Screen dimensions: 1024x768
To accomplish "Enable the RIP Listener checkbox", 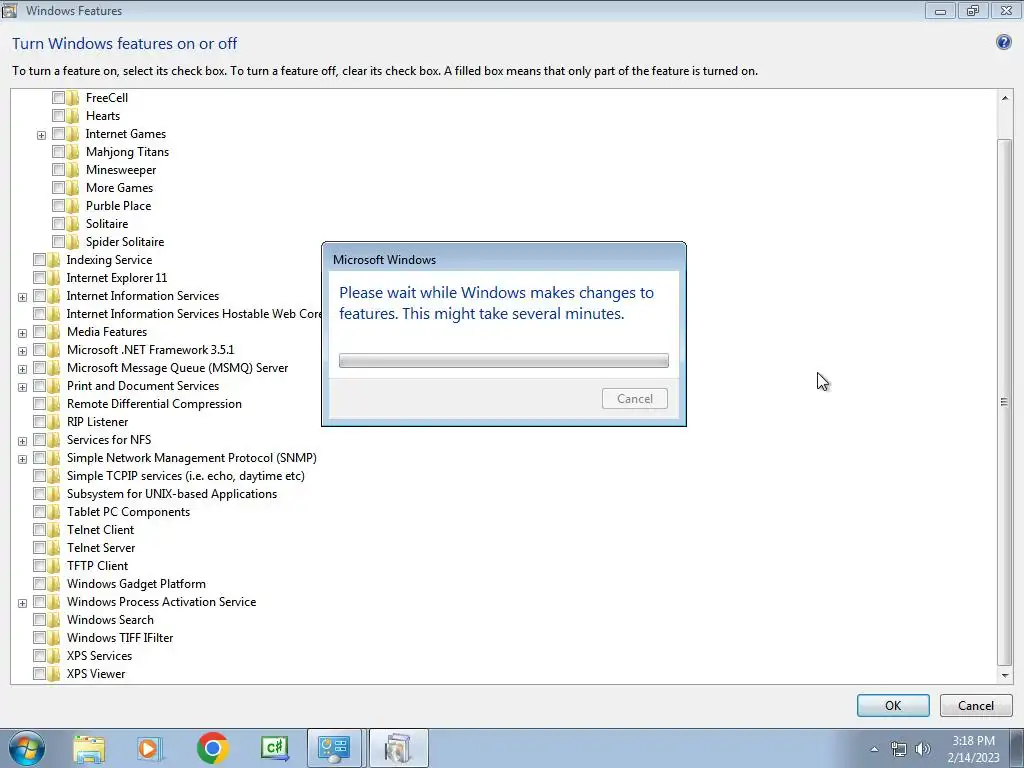I will click(39, 422).
